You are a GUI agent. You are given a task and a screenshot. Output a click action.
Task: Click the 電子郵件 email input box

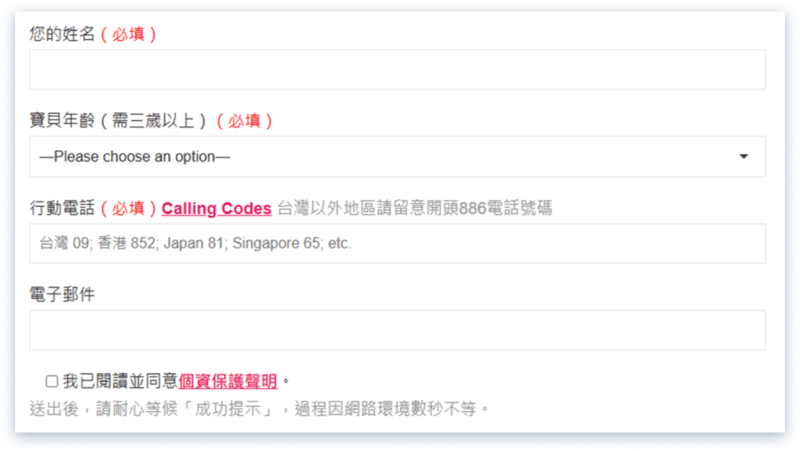pyautogui.click(x=397, y=330)
